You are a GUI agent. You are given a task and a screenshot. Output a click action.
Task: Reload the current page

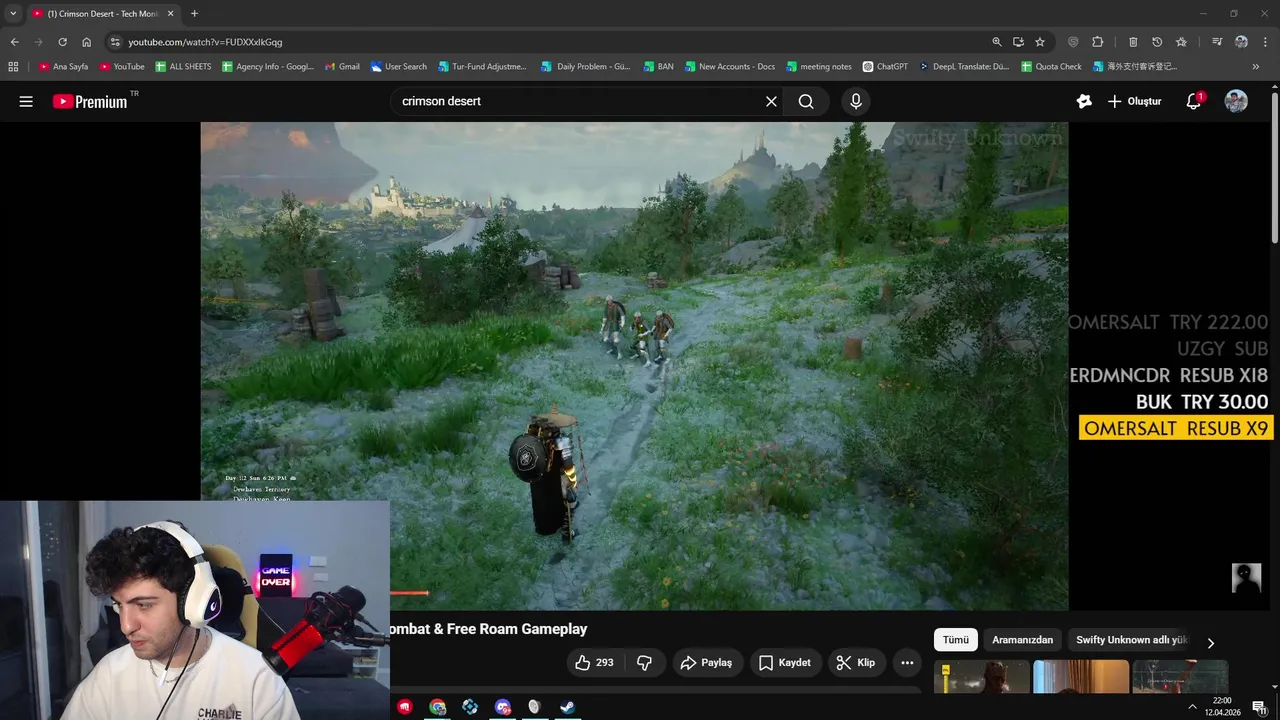coord(62,42)
